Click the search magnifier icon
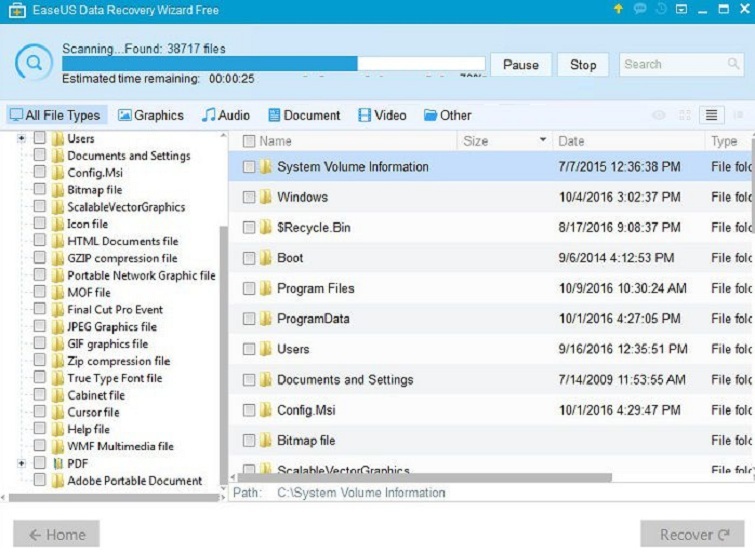 point(733,64)
